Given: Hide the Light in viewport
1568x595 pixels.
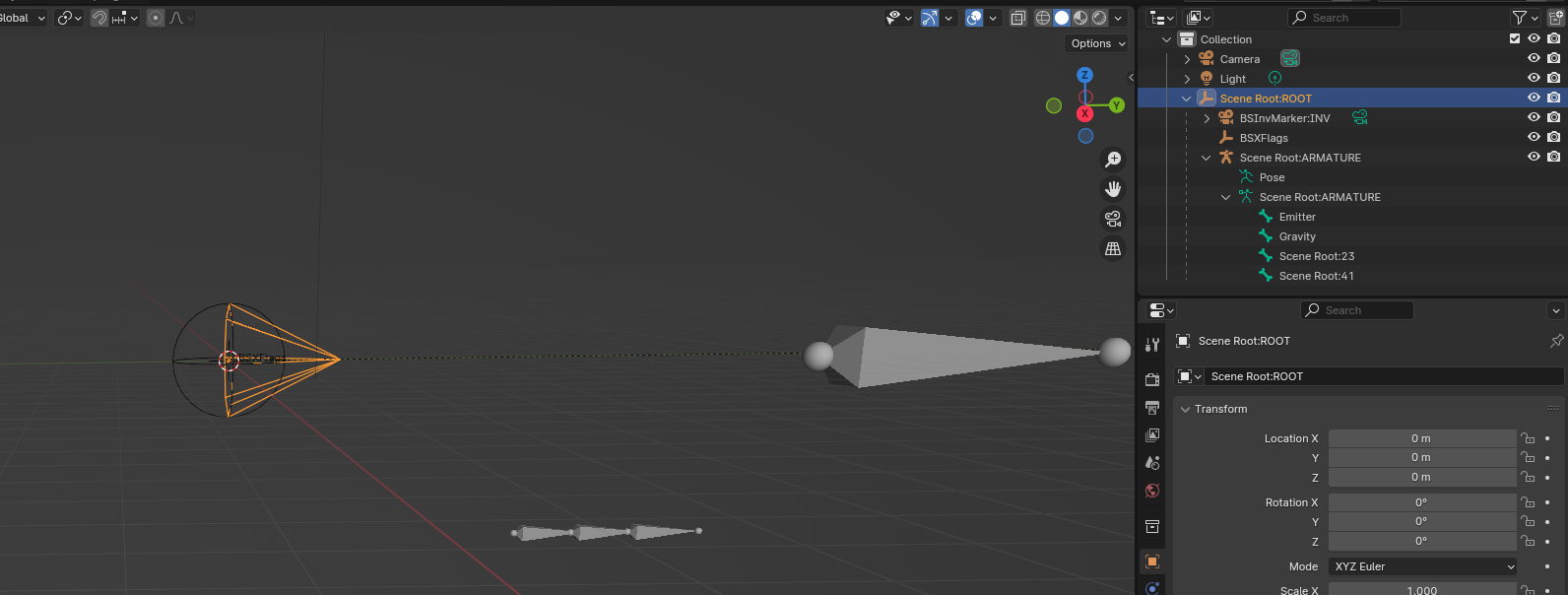Looking at the screenshot, I should (1534, 78).
